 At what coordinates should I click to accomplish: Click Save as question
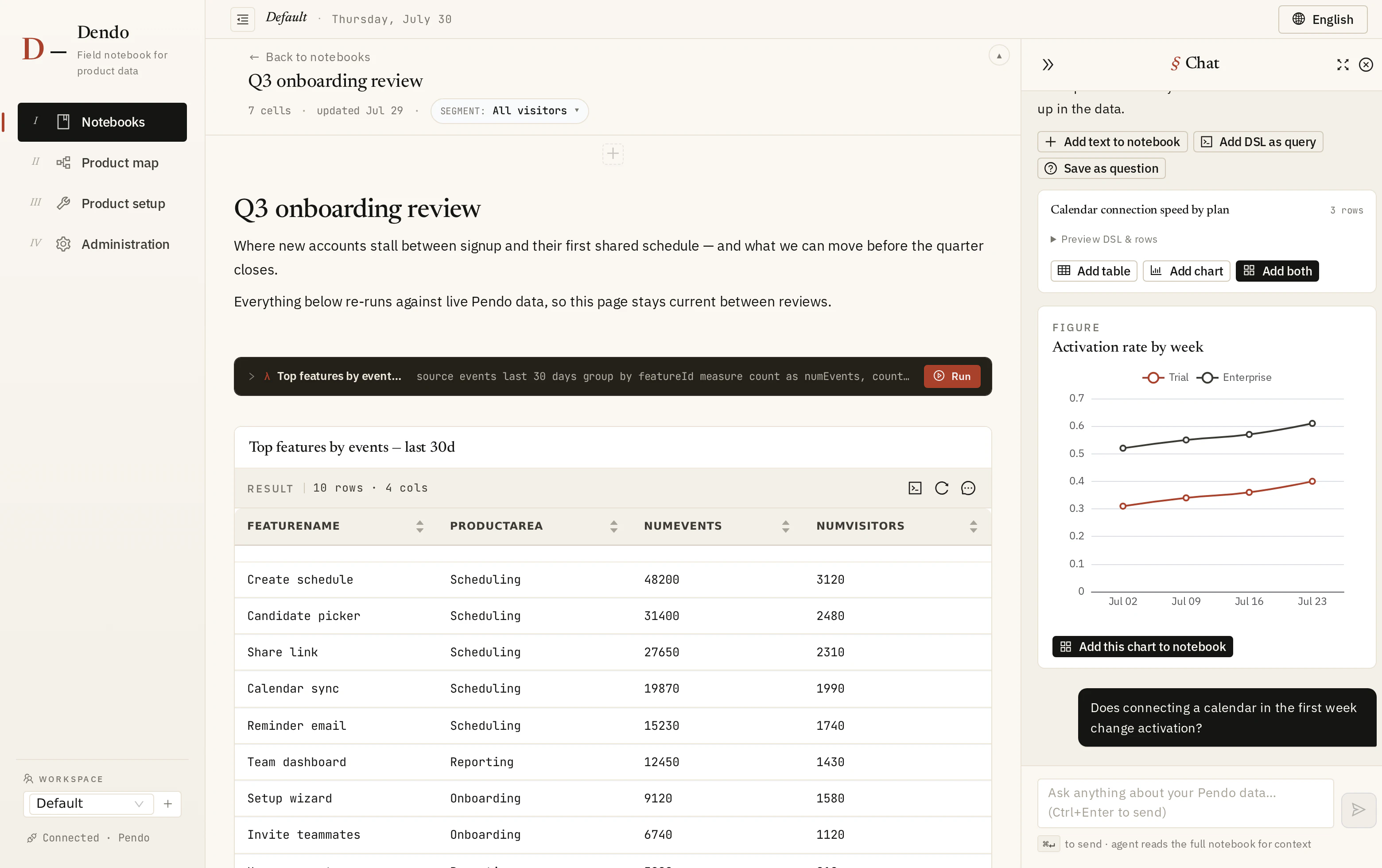(1101, 168)
